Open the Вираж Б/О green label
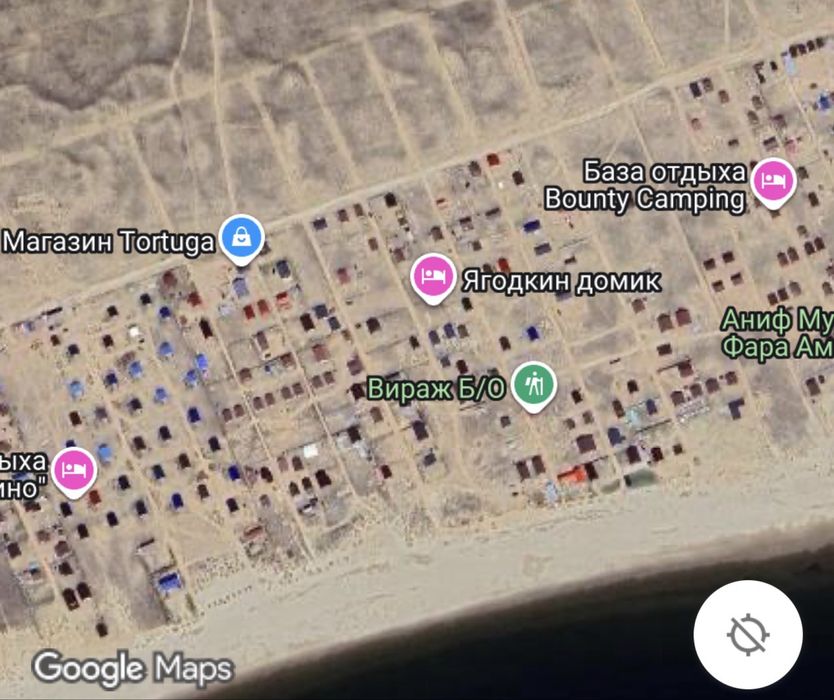The height and width of the screenshot is (700, 834). pyautogui.click(x=436, y=389)
